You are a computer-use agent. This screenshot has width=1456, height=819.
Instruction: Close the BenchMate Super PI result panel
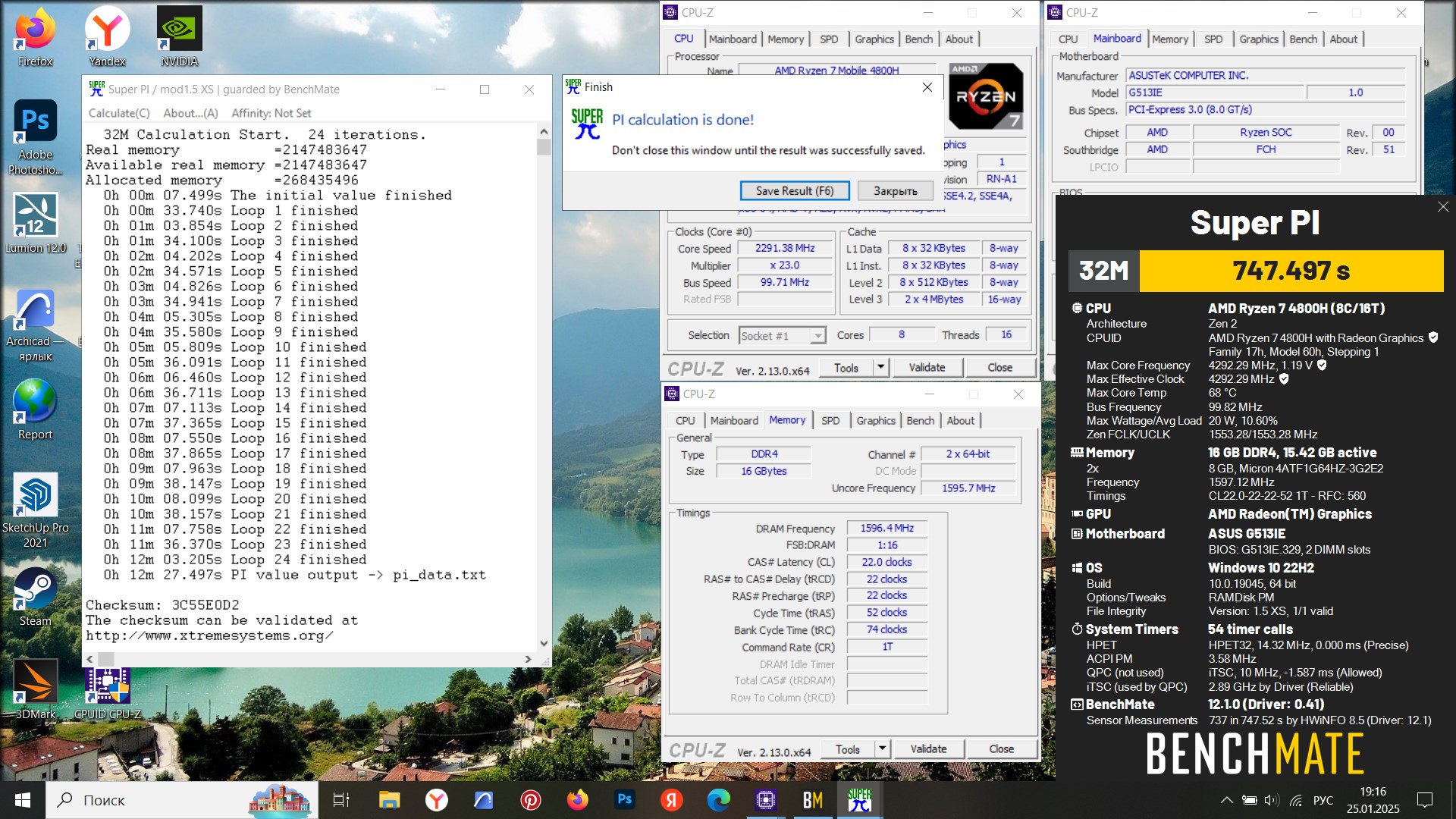pos(1443,207)
